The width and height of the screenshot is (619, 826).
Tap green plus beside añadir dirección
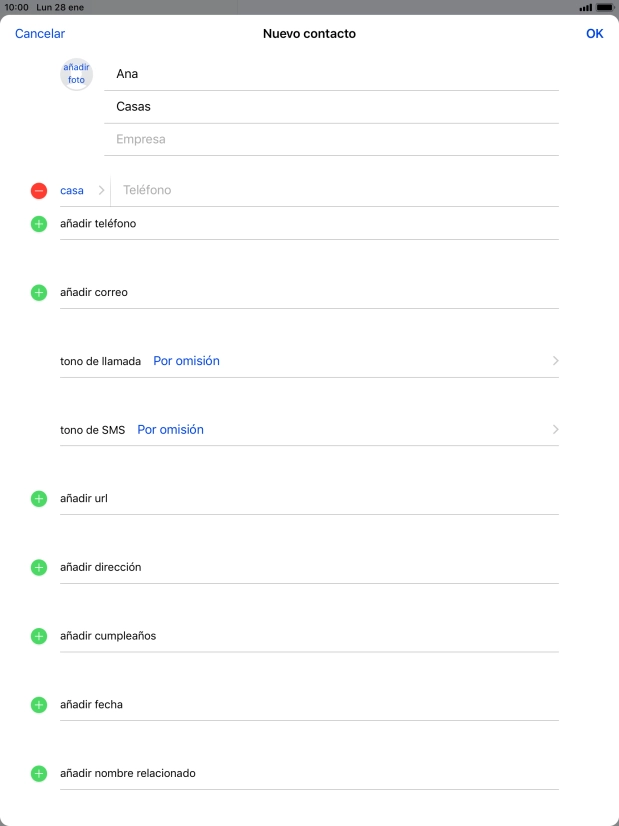(39, 567)
